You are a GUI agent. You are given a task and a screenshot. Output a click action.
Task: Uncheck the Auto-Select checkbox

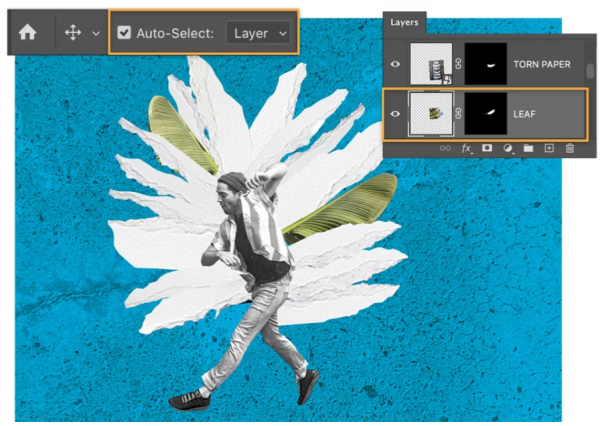[x=124, y=32]
